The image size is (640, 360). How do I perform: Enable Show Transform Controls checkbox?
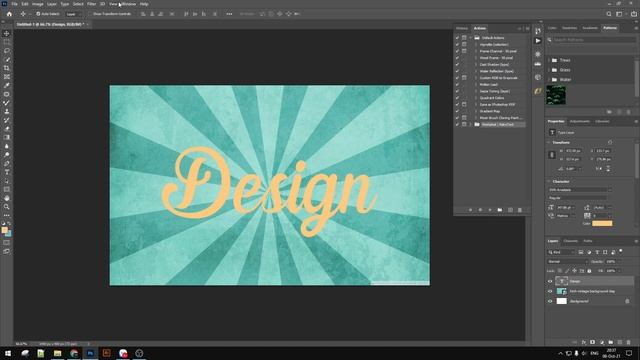[91, 14]
